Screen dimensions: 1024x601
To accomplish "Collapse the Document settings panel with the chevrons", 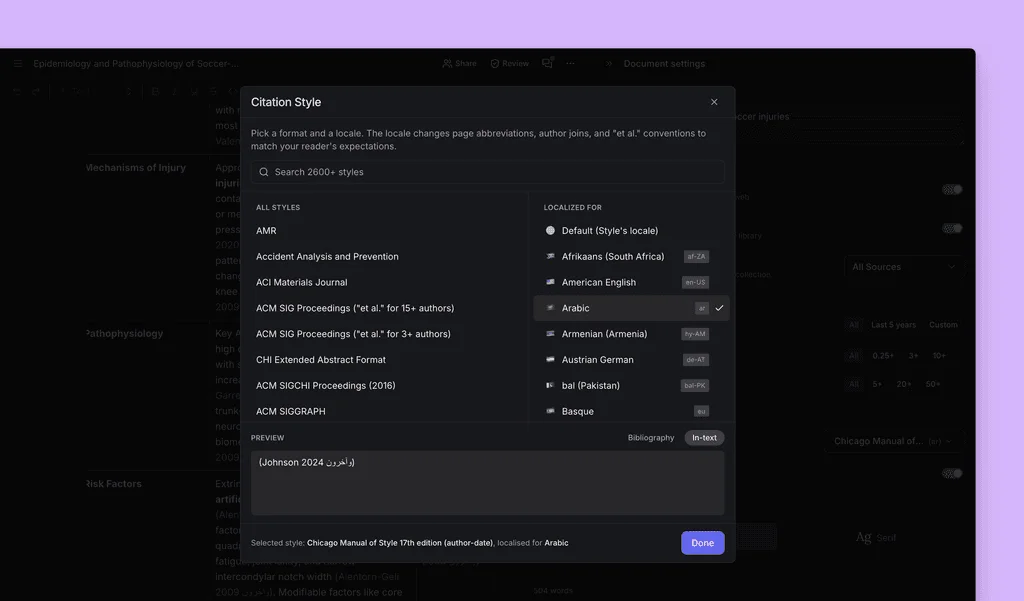I will 609,63.
